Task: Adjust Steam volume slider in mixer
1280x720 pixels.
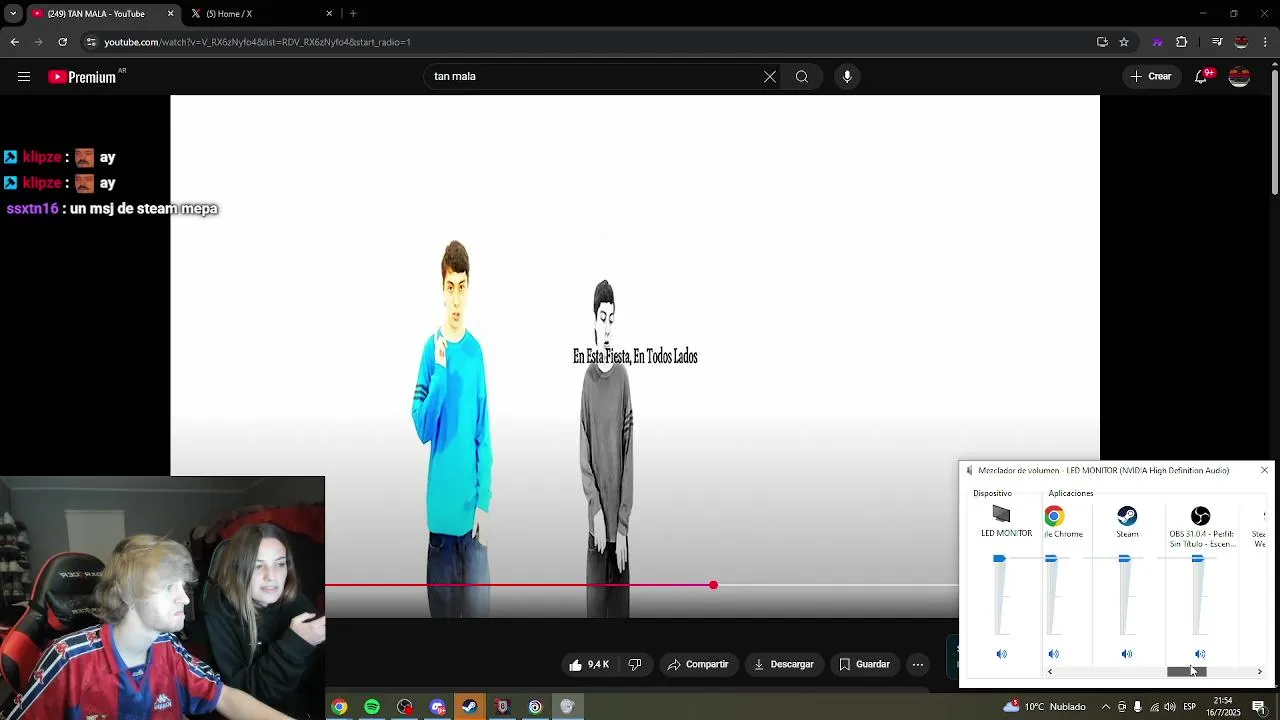Action: [1124, 559]
